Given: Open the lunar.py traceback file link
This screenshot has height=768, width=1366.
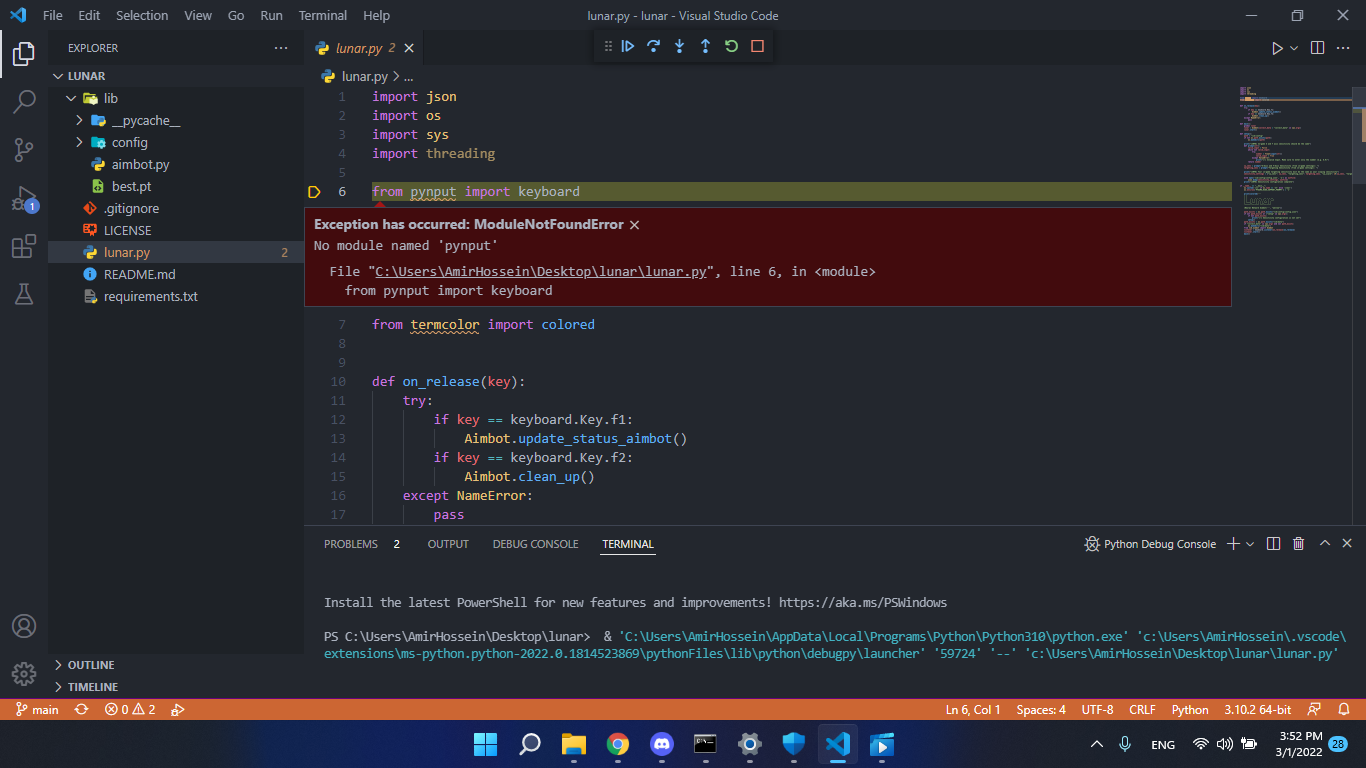Looking at the screenshot, I should 538,271.
